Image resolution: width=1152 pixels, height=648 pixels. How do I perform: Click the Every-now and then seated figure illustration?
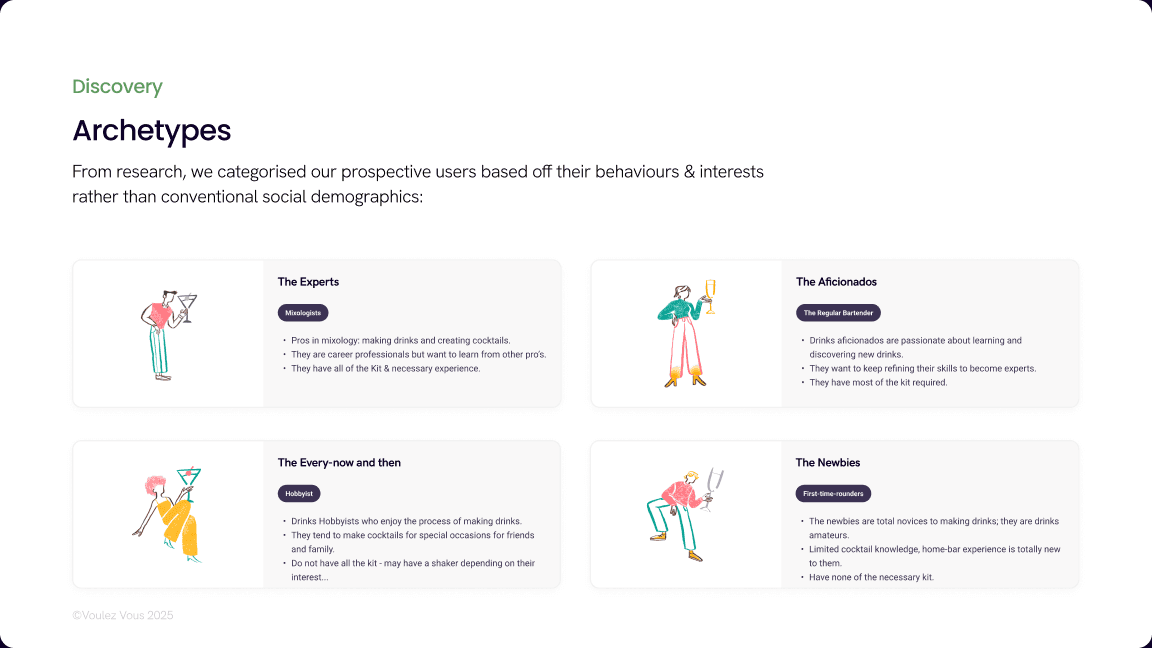click(x=168, y=514)
